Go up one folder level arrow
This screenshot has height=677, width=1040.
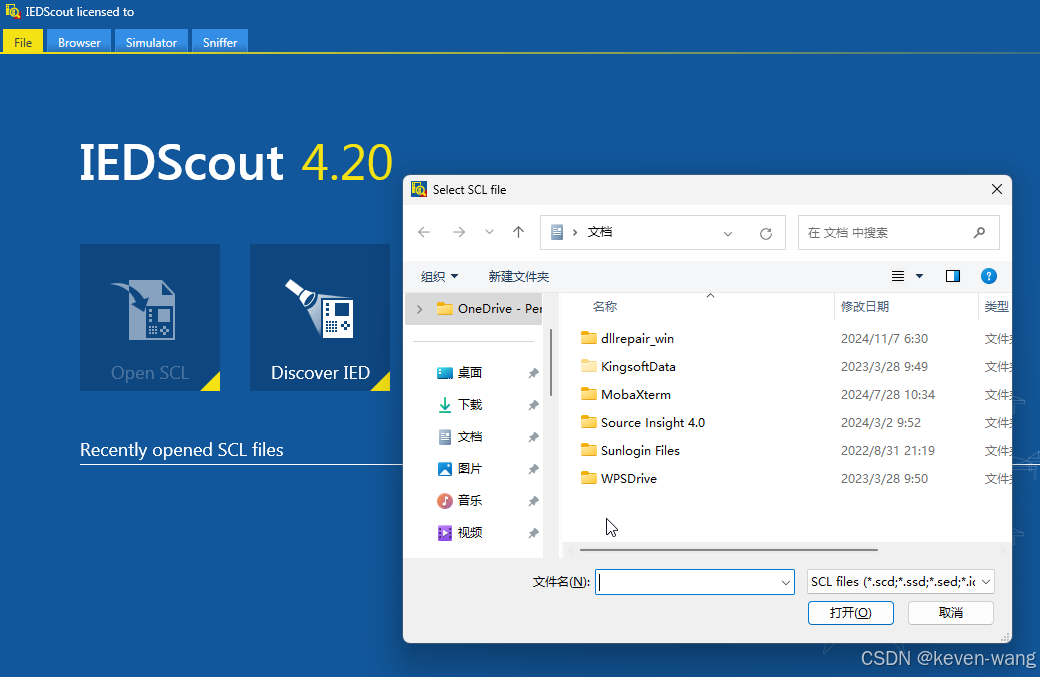pyautogui.click(x=519, y=232)
